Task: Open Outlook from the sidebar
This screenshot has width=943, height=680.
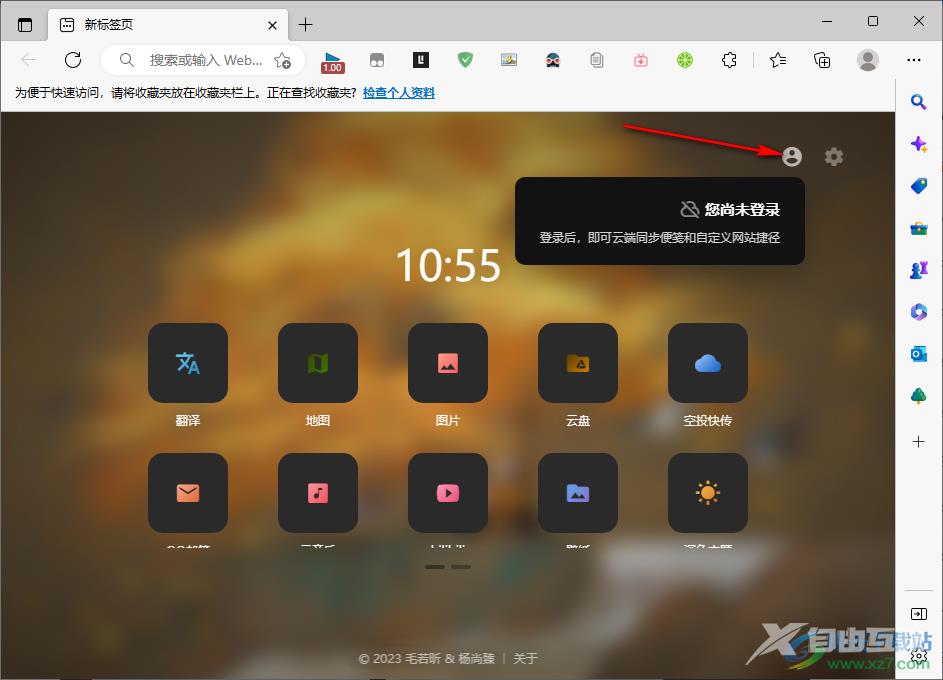Action: pyautogui.click(x=918, y=353)
